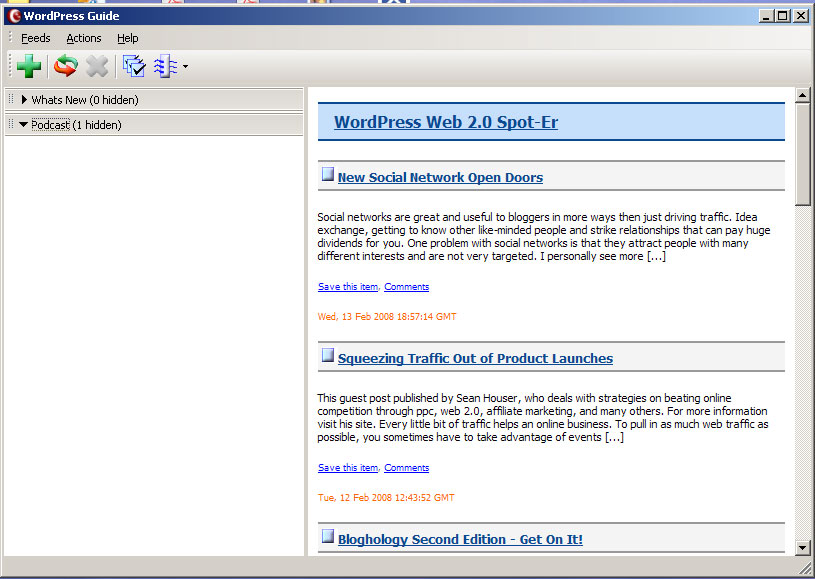815x579 pixels.
Task: Click the window resize grip corner
Action: 807,568
